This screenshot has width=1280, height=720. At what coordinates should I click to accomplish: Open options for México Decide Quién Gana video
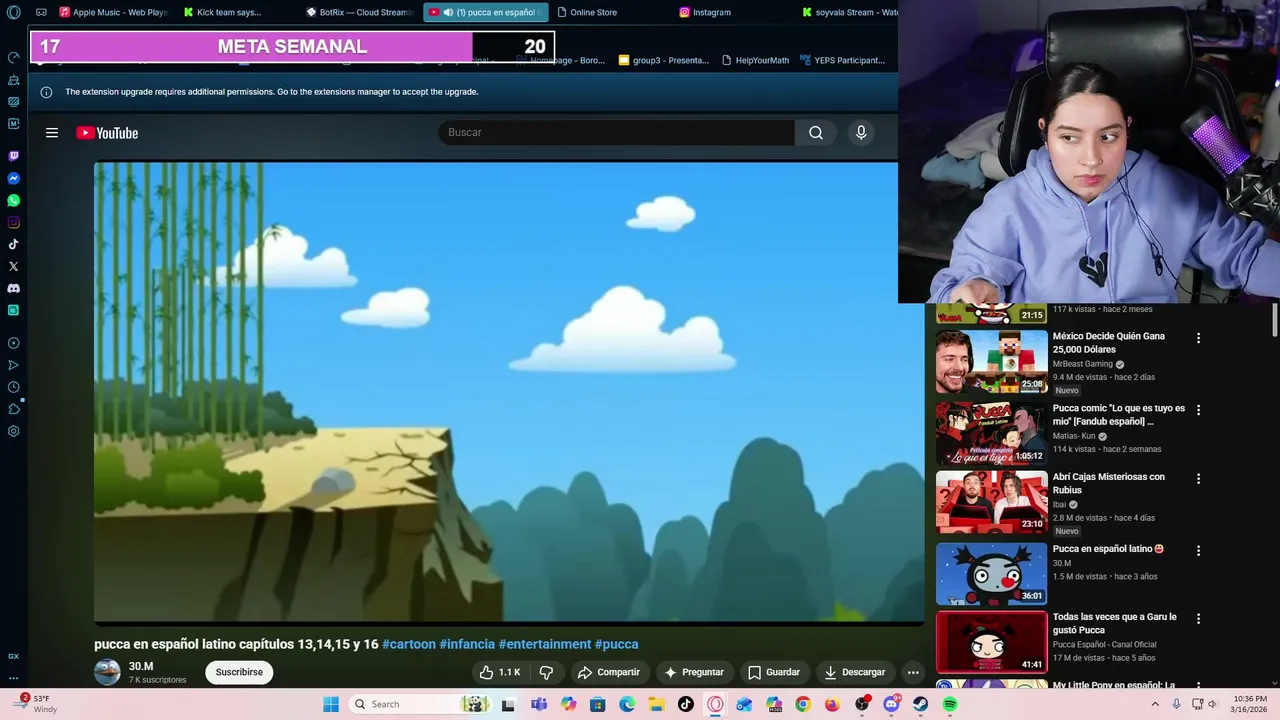(1198, 338)
